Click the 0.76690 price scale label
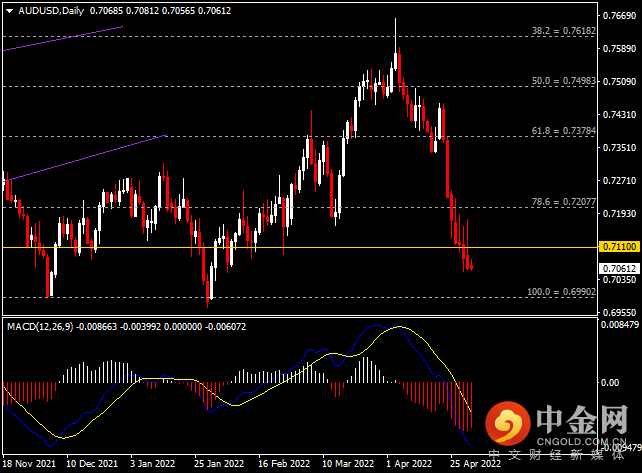642x473 pixels. click(619, 16)
